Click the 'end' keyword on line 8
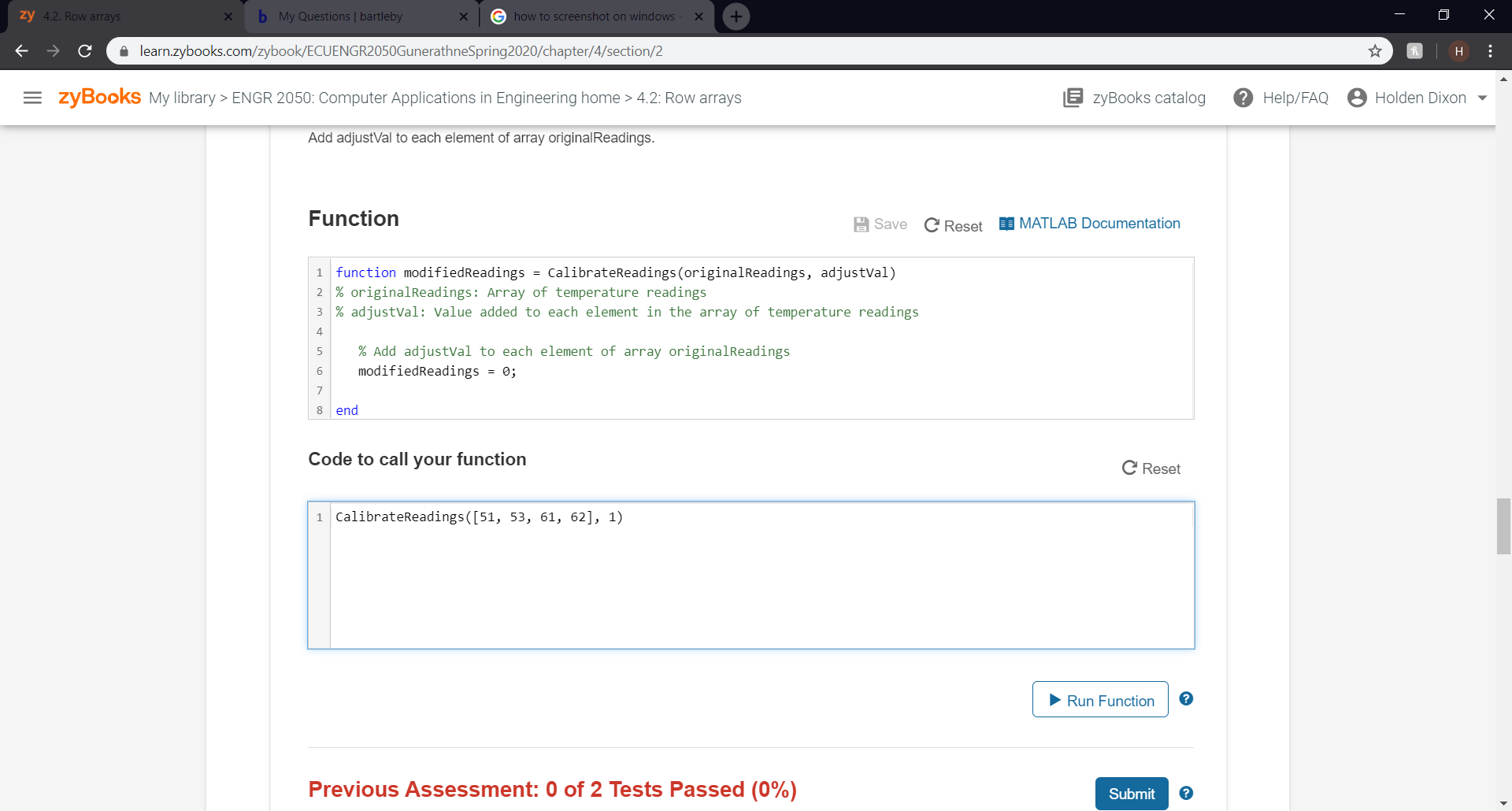 346,410
